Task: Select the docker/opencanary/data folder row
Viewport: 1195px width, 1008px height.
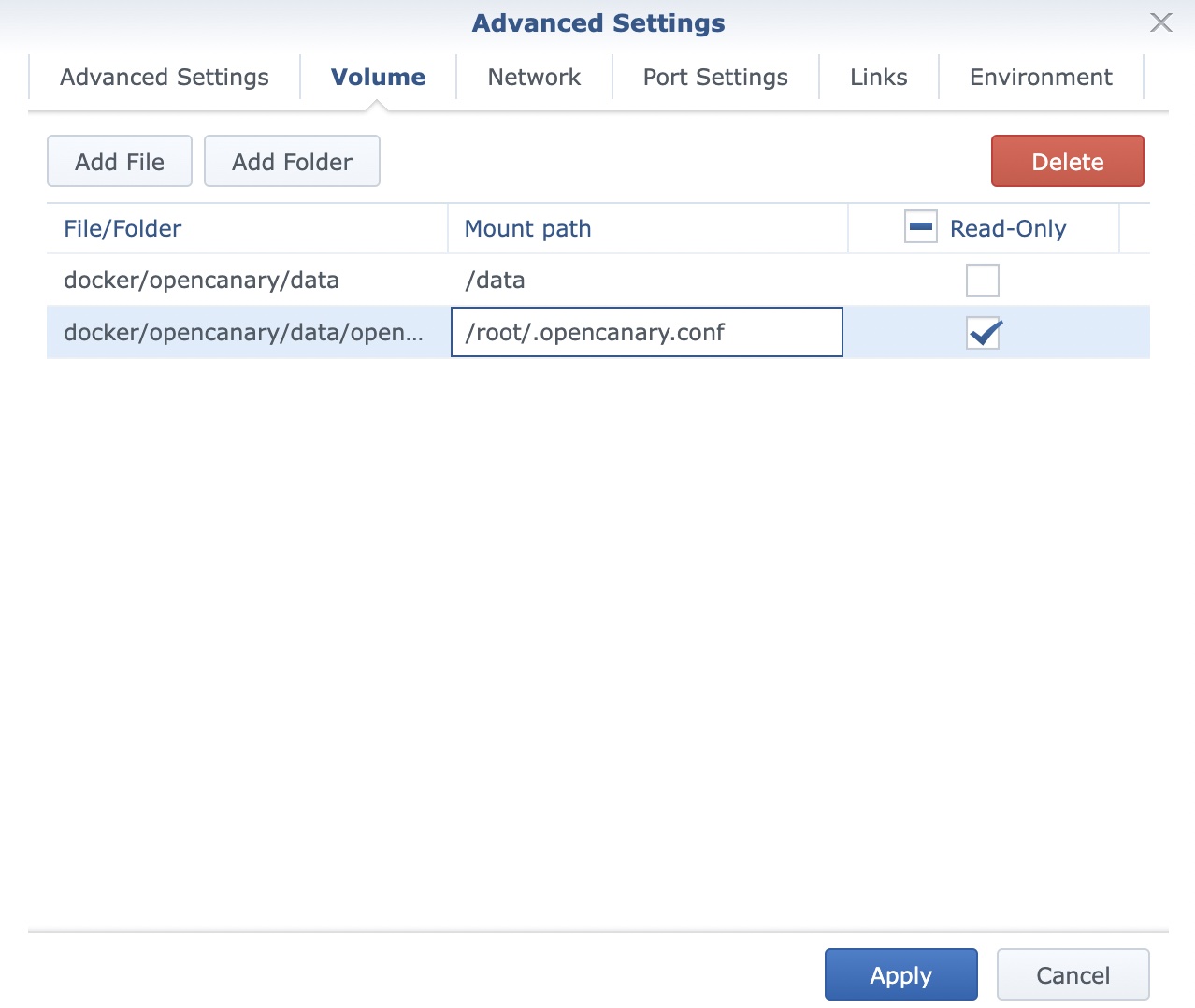Action: click(x=201, y=281)
